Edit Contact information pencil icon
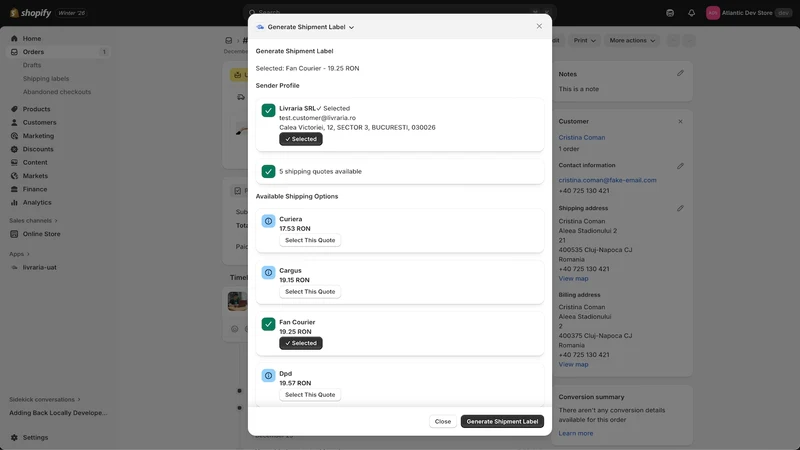 click(x=680, y=166)
